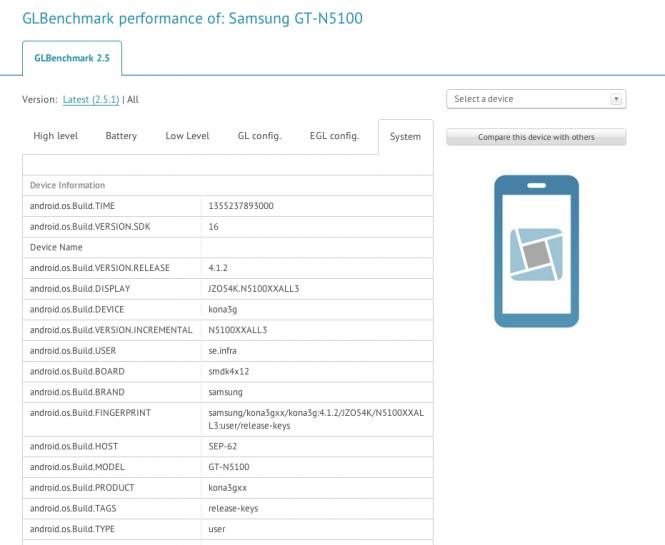
Task: Click the Device Information section header
Action: click(68, 185)
